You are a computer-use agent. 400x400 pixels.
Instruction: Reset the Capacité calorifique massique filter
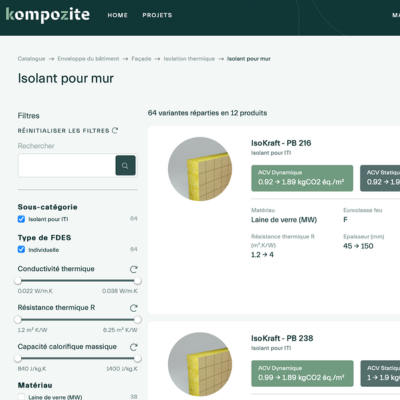[x=134, y=347]
